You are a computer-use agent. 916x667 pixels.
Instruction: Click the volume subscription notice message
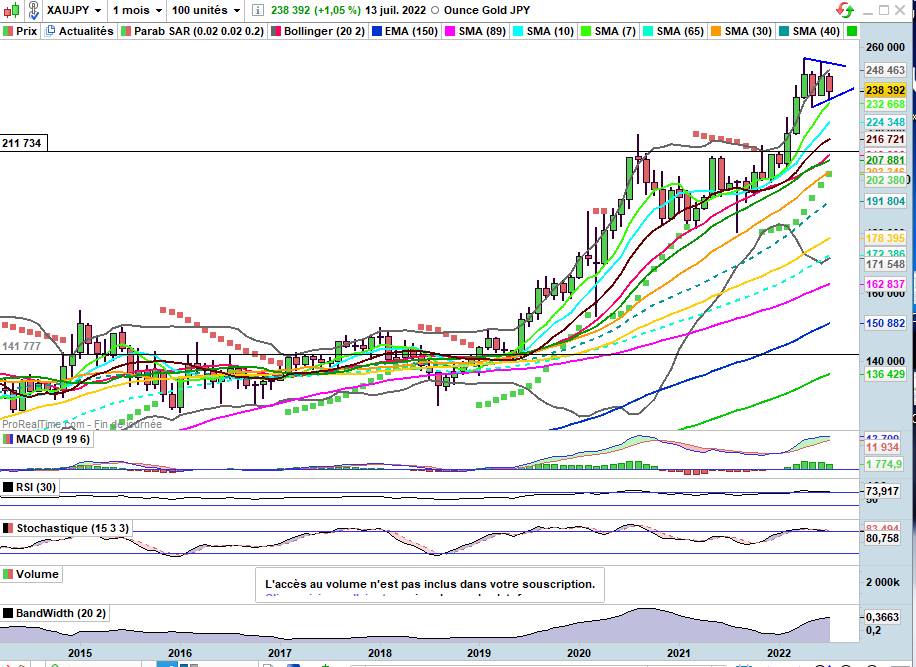(430, 583)
